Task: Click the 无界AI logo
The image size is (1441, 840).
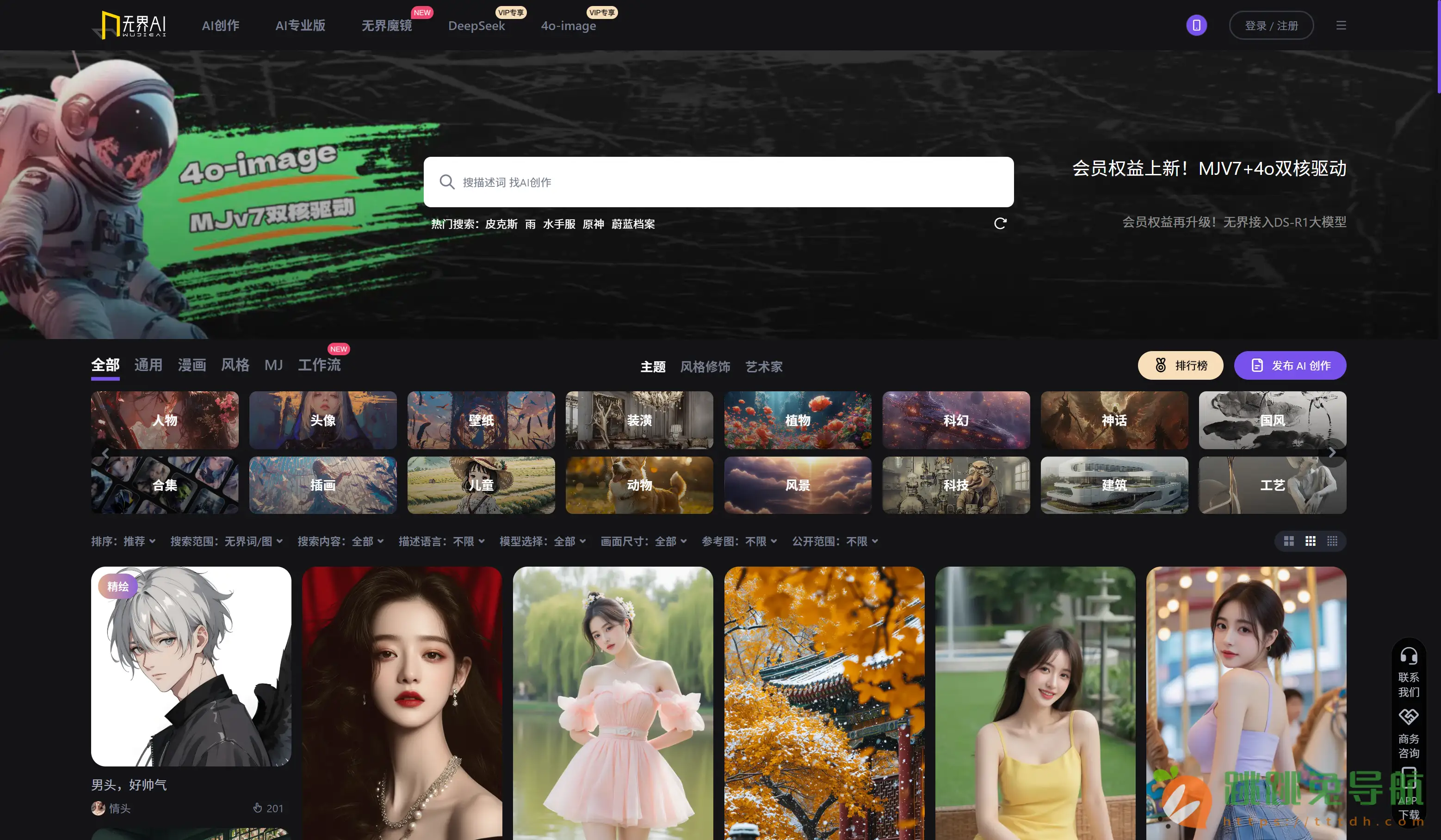Action: click(x=129, y=25)
